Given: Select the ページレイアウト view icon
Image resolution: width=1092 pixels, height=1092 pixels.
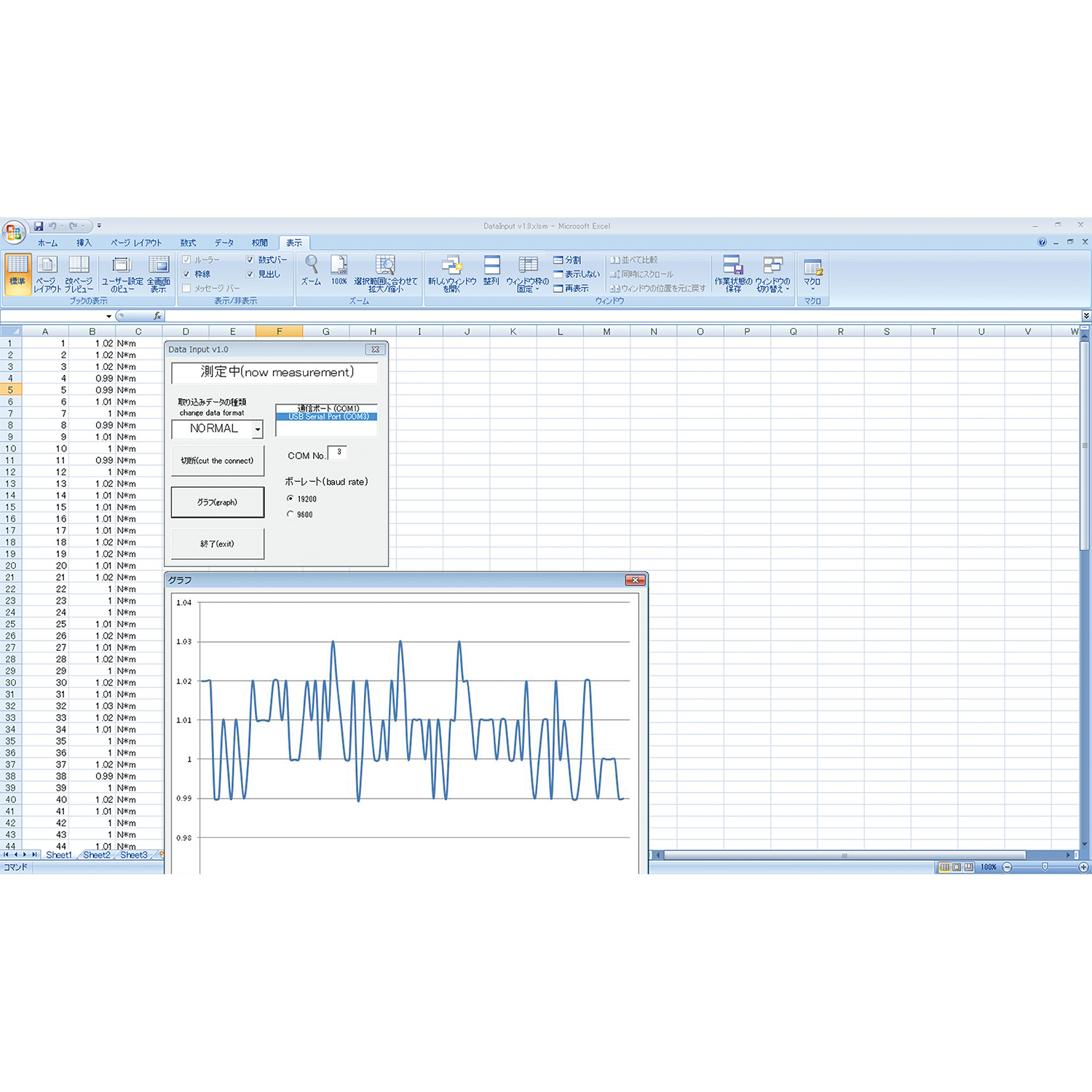Looking at the screenshot, I should click(47, 273).
